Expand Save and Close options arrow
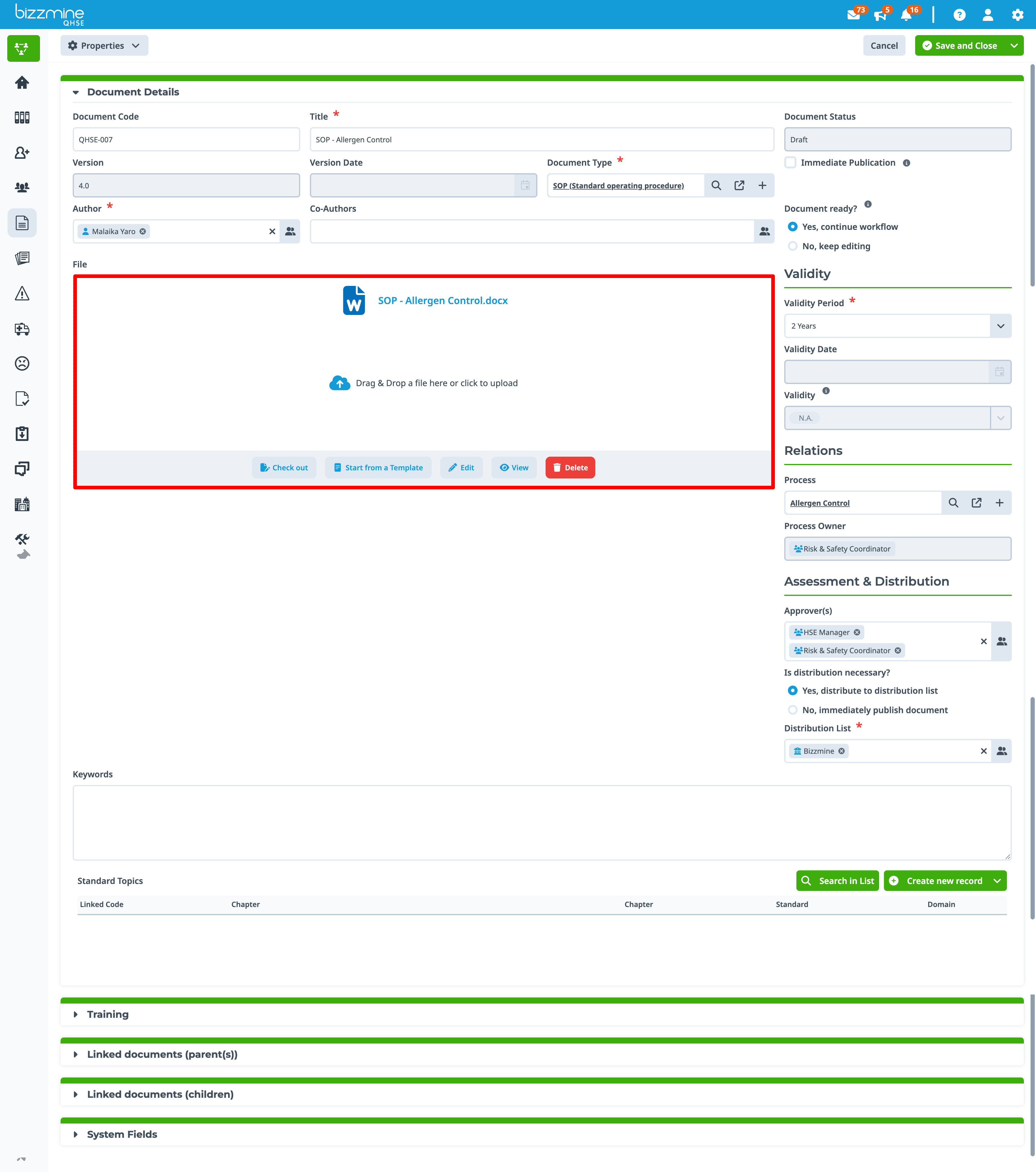1036x1172 pixels. [x=1014, y=46]
